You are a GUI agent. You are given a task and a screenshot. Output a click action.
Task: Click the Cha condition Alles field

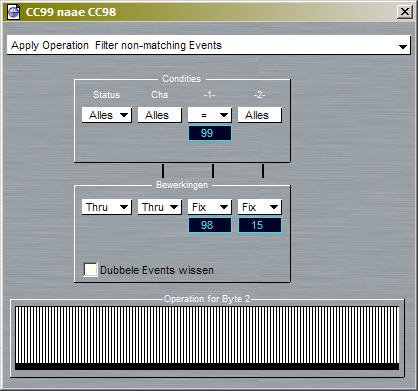160,115
